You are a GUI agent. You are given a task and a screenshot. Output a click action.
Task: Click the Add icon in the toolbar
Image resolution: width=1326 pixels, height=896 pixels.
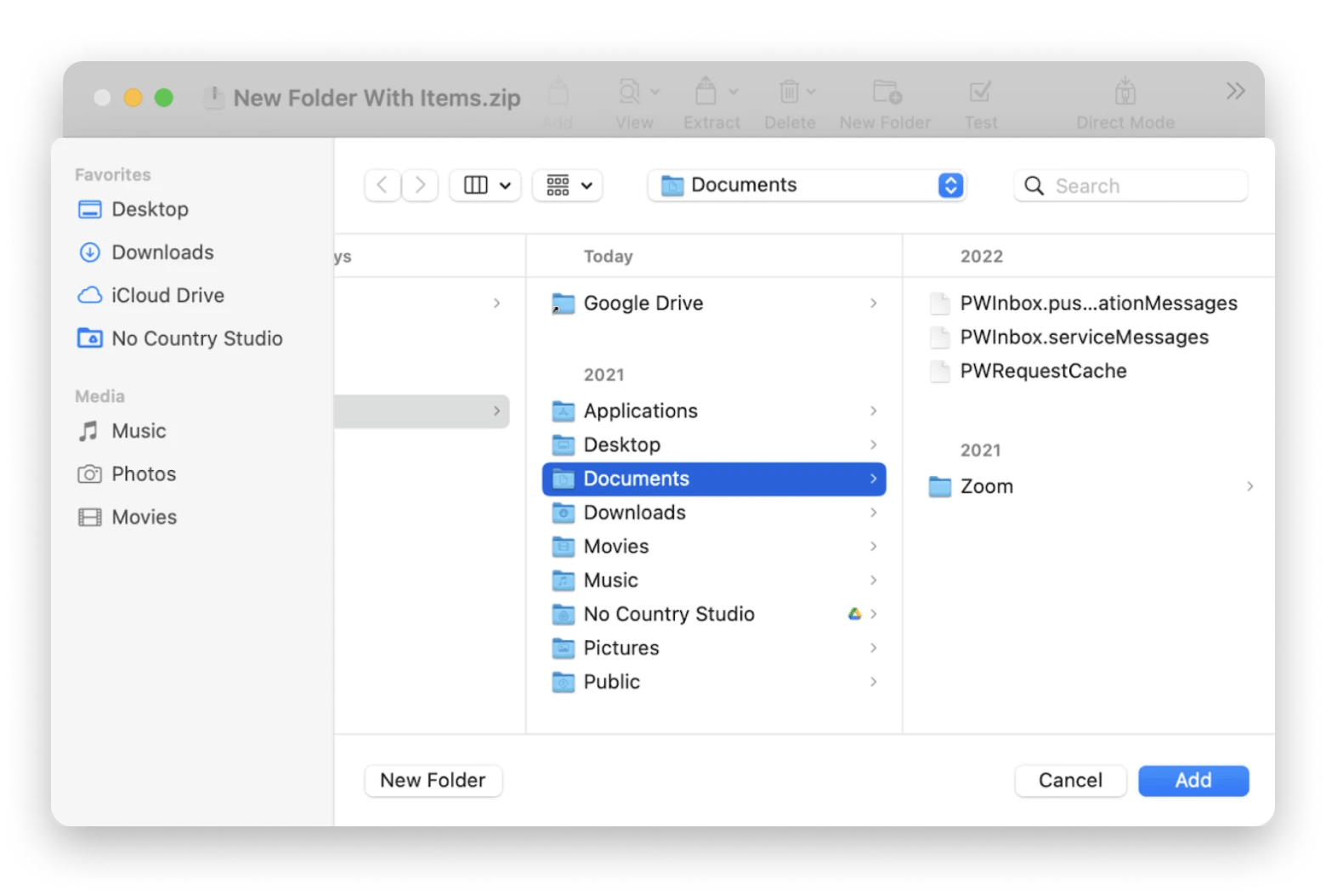click(x=558, y=92)
